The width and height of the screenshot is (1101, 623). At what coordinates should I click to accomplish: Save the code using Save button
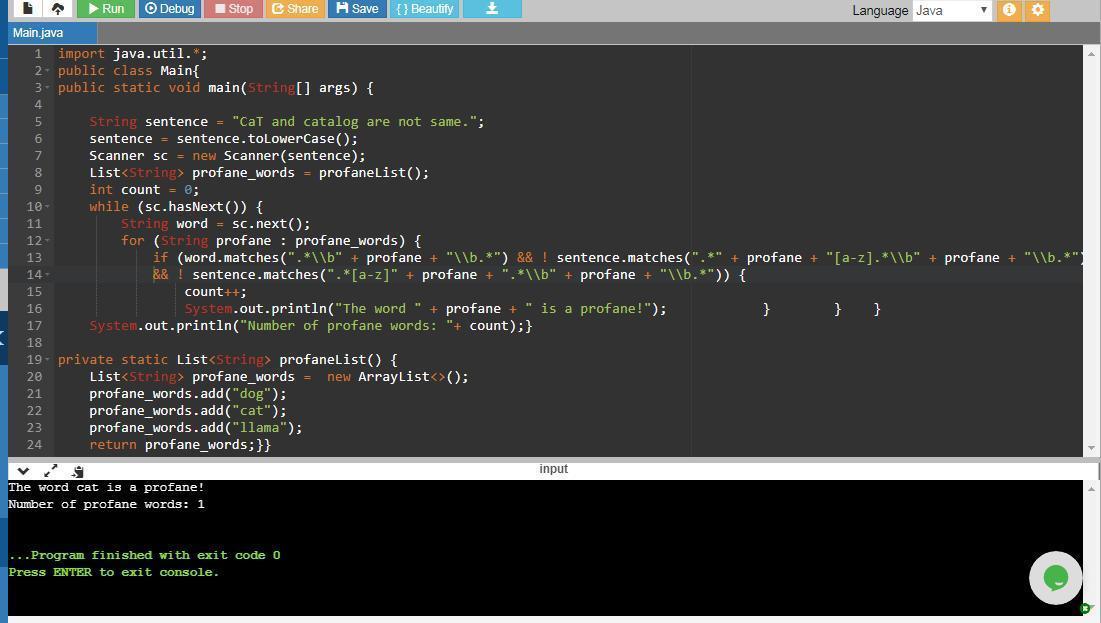(357, 8)
